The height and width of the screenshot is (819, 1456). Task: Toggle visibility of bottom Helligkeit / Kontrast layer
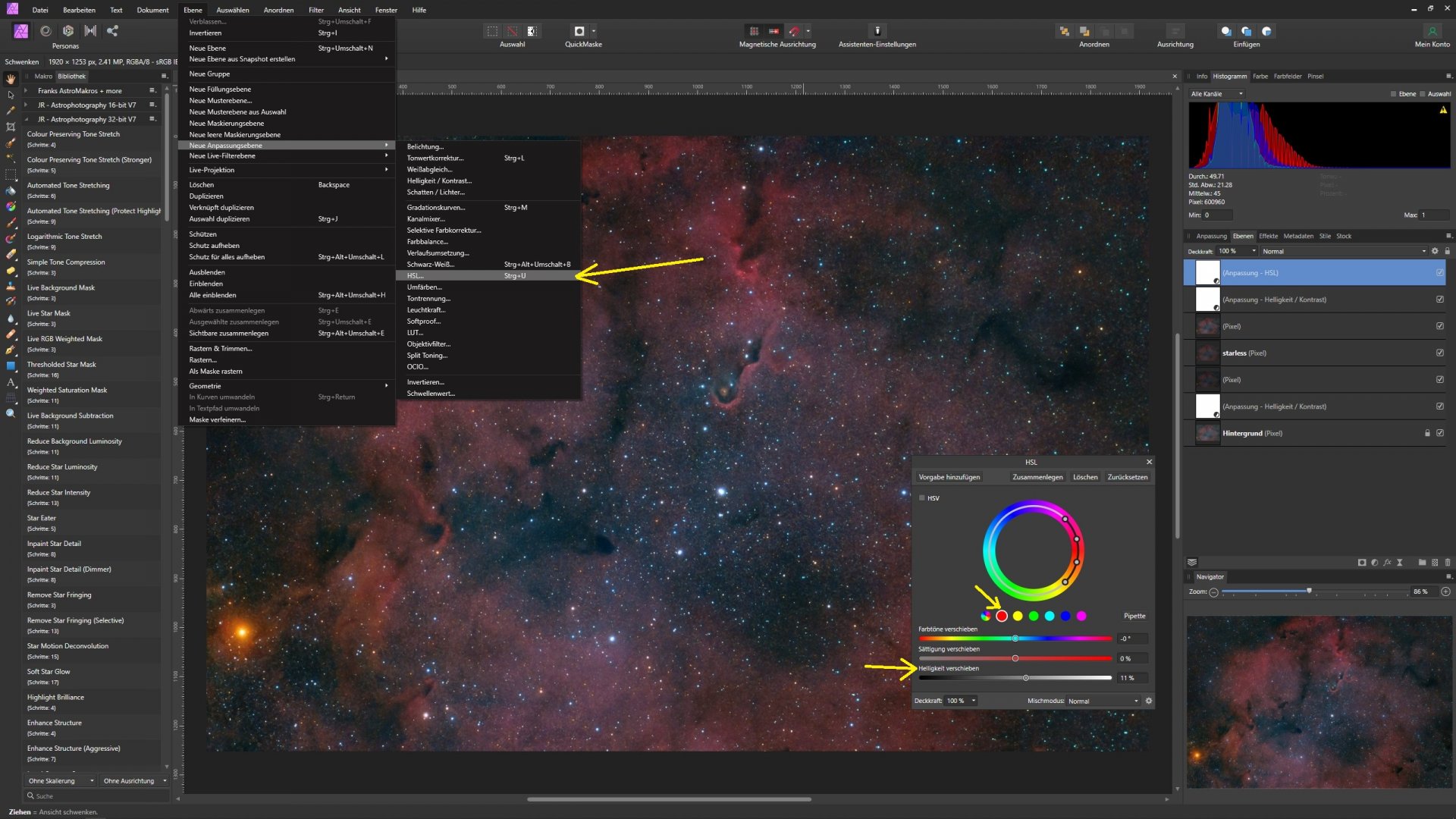1439,406
